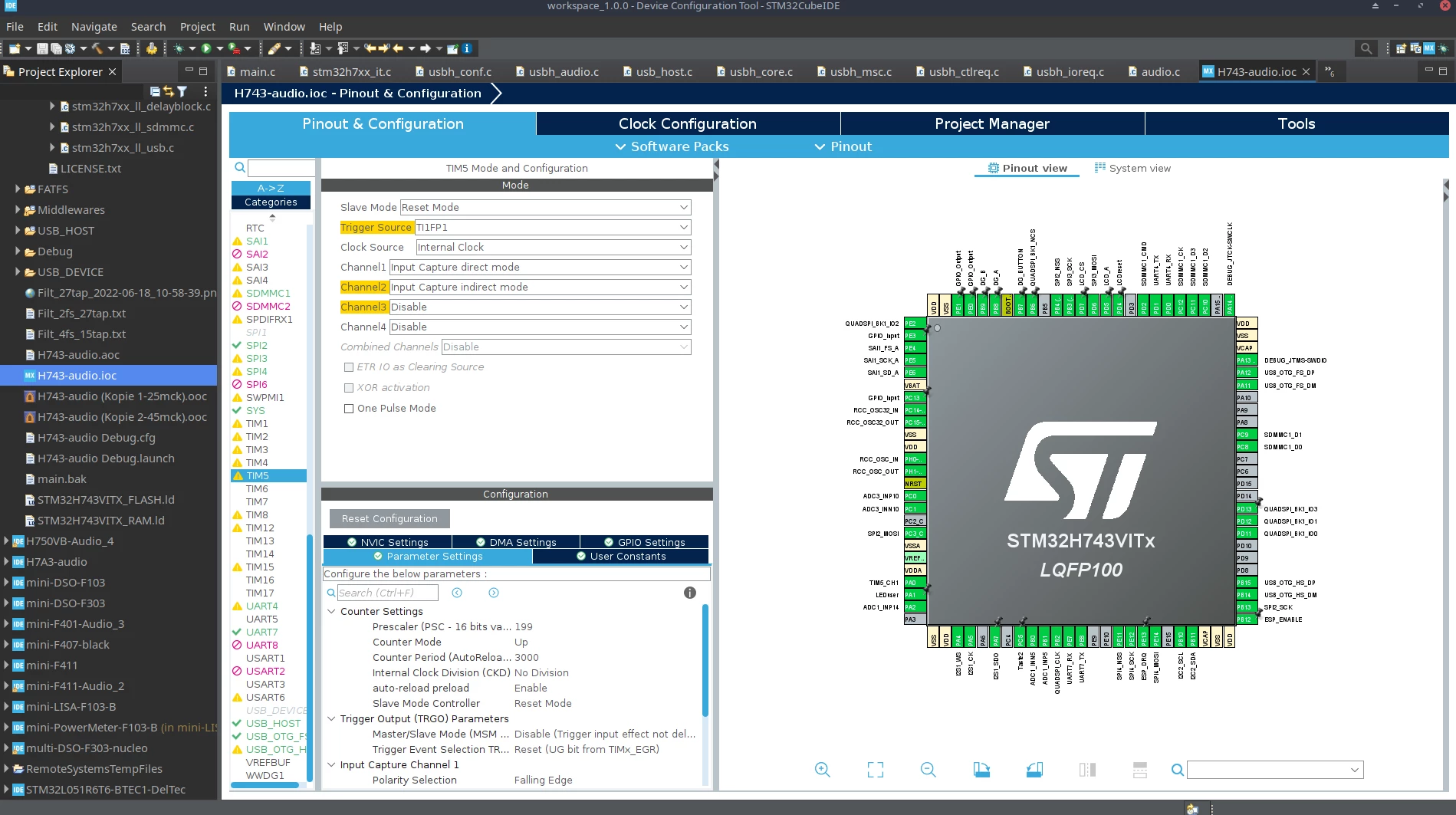Expand the Middlewares folder

[18, 209]
